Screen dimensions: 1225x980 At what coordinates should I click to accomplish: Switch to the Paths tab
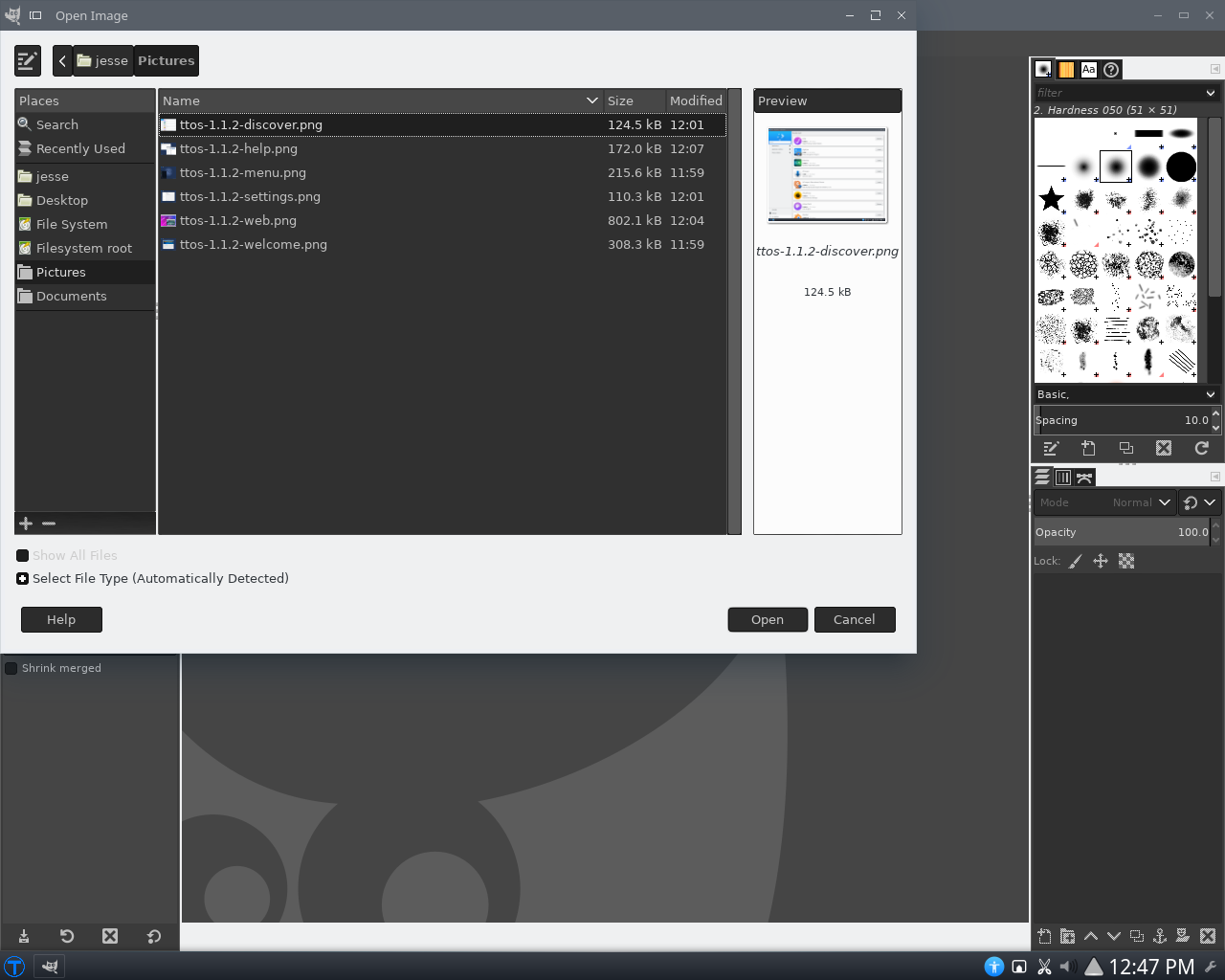coord(1084,477)
